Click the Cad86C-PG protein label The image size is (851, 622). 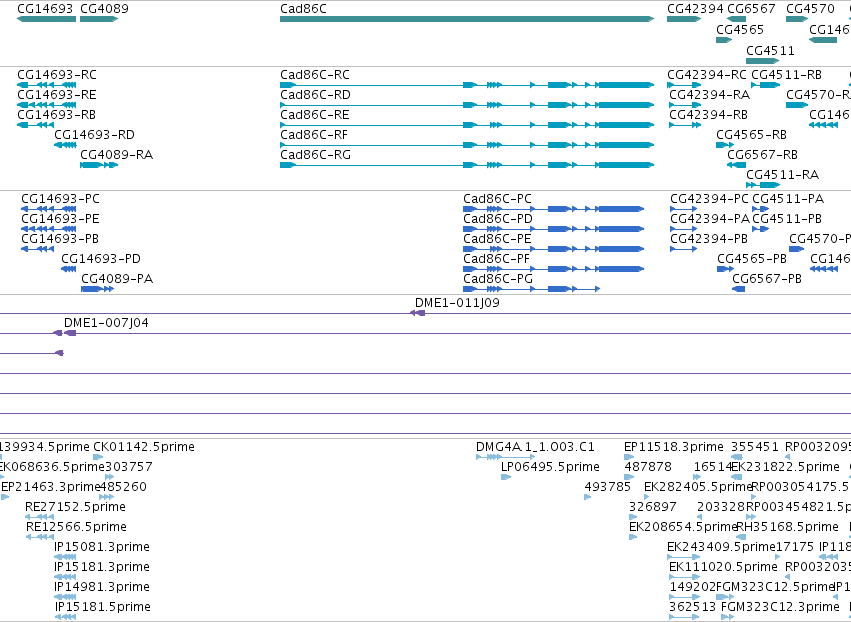click(498, 279)
